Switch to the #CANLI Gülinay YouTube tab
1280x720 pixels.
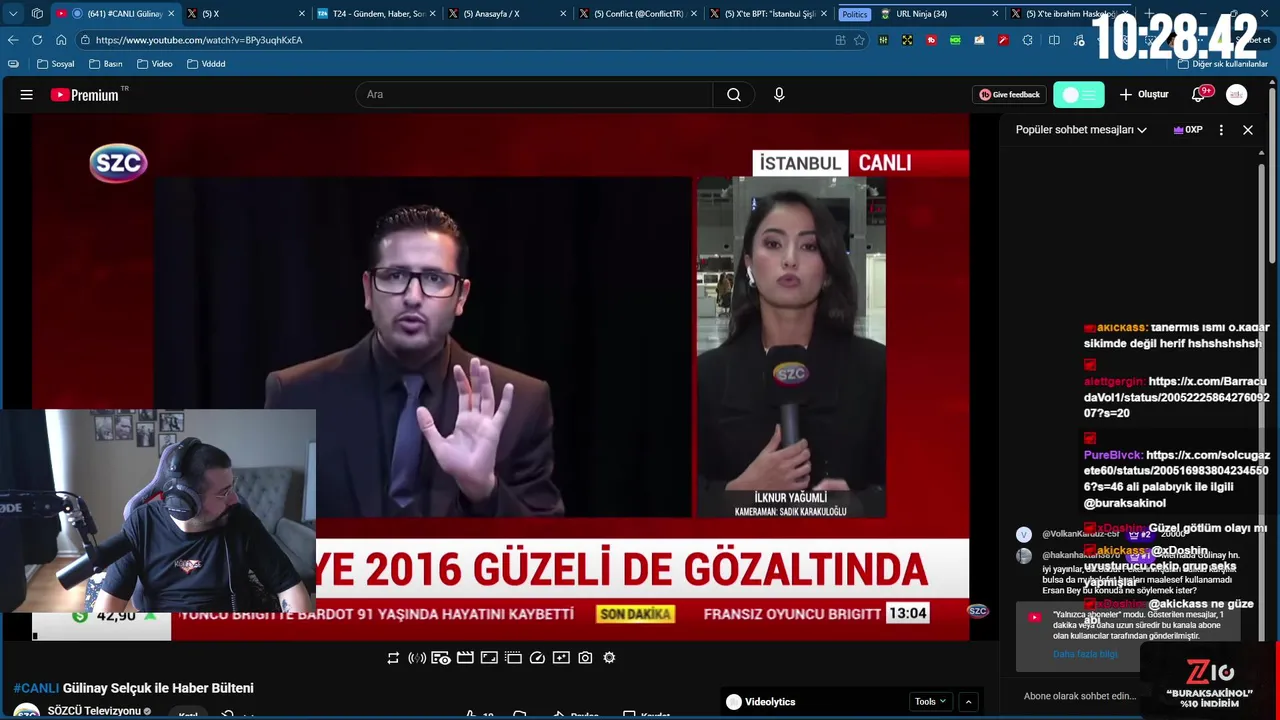(x=117, y=14)
